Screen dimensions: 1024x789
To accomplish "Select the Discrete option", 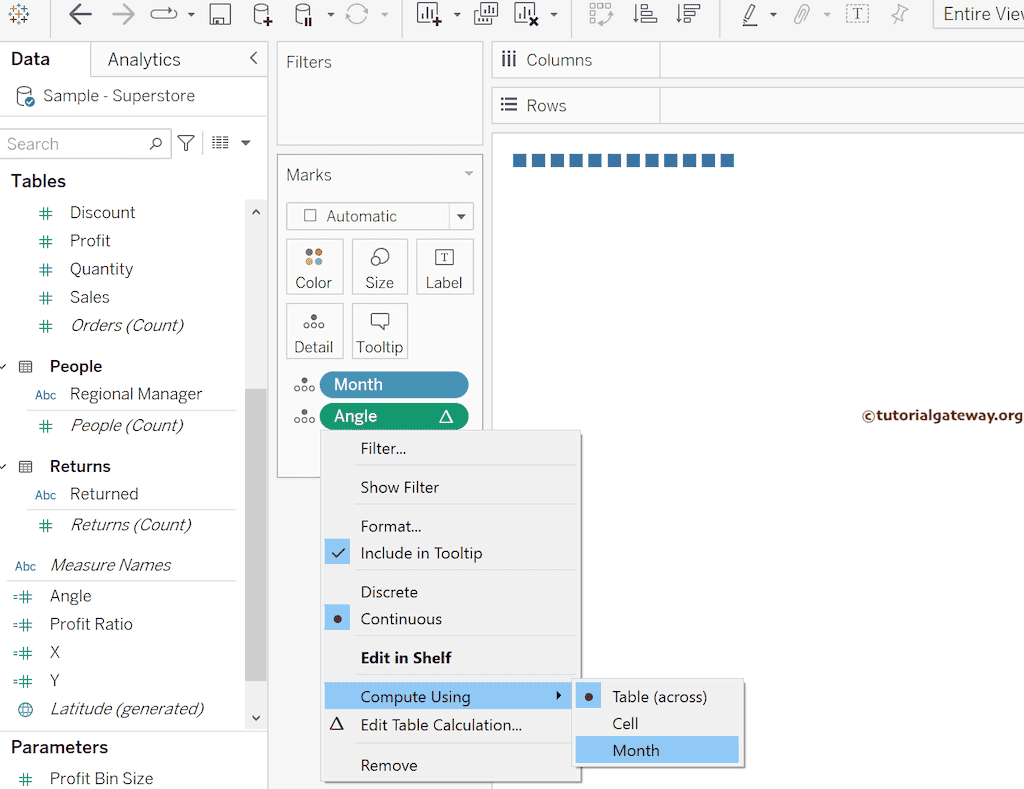I will coord(389,592).
